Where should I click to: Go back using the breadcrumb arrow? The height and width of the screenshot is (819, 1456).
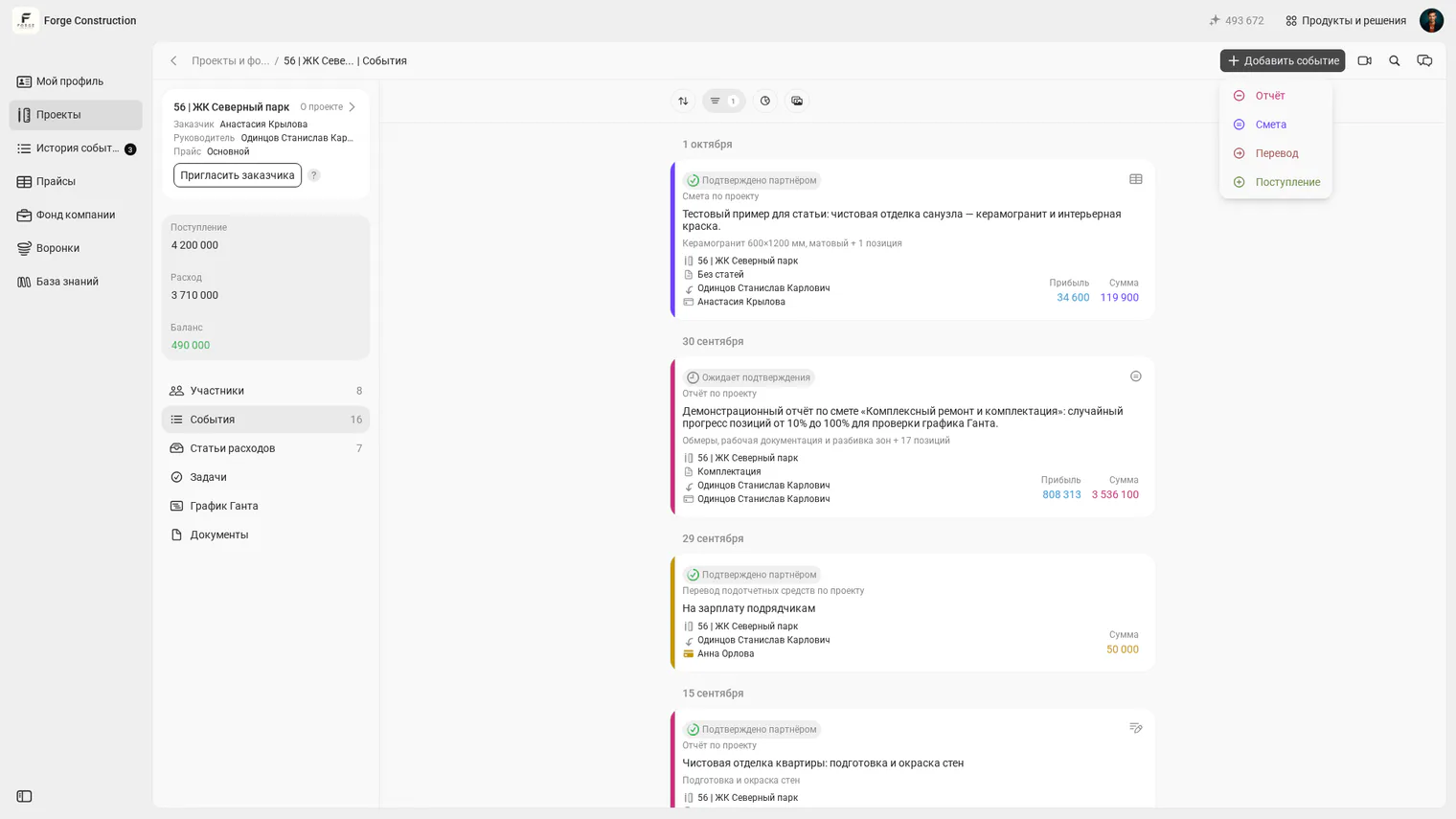coord(173,60)
